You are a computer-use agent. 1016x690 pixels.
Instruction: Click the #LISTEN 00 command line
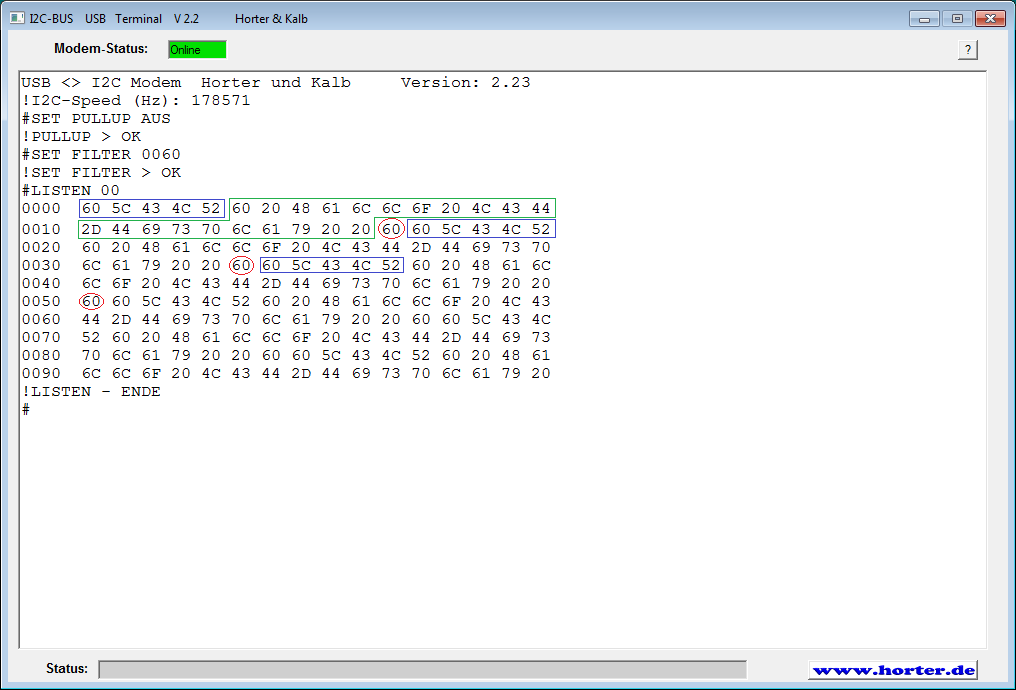70,190
